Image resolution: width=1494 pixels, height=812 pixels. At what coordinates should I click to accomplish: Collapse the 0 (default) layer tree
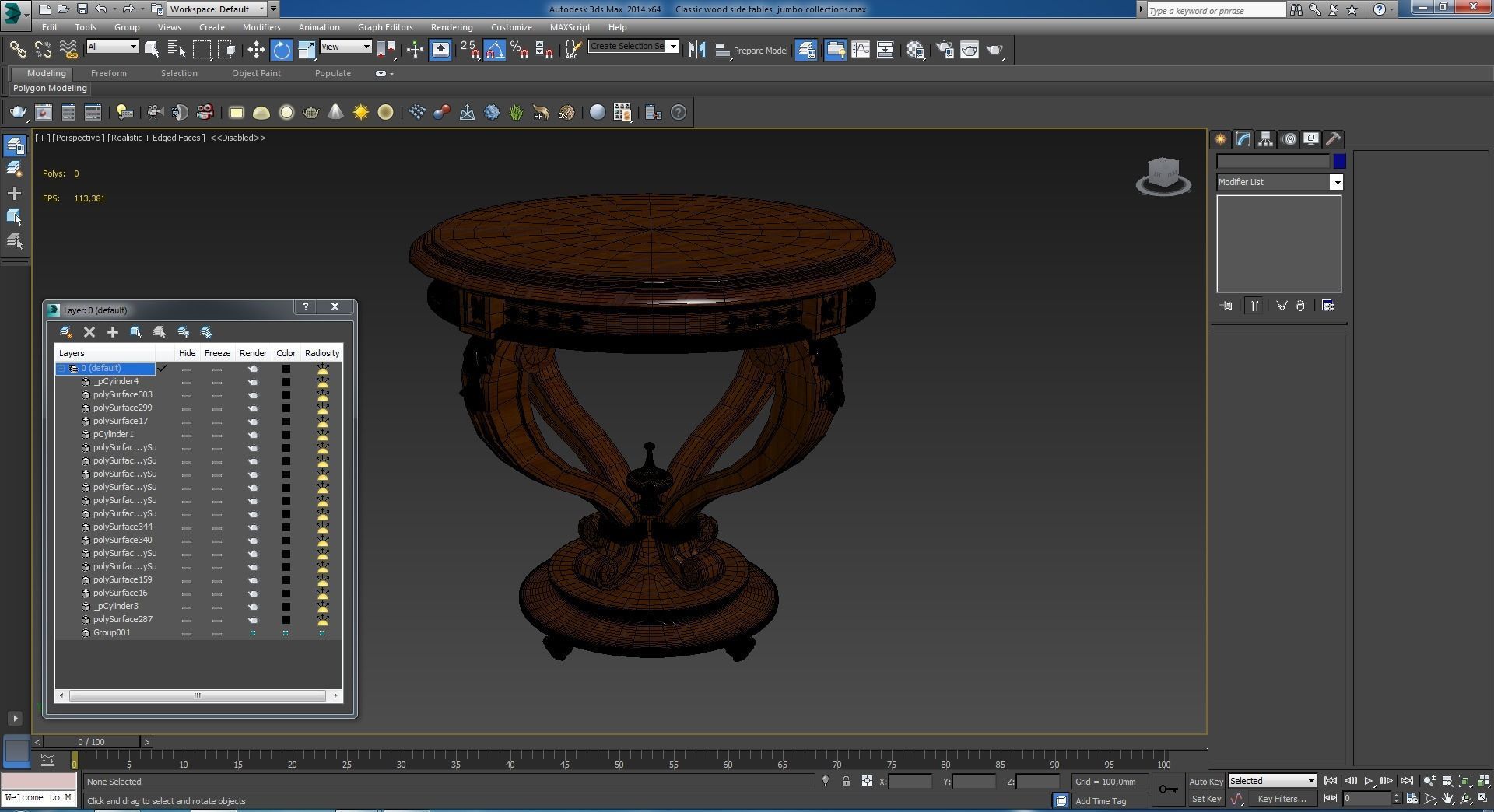[61, 369]
